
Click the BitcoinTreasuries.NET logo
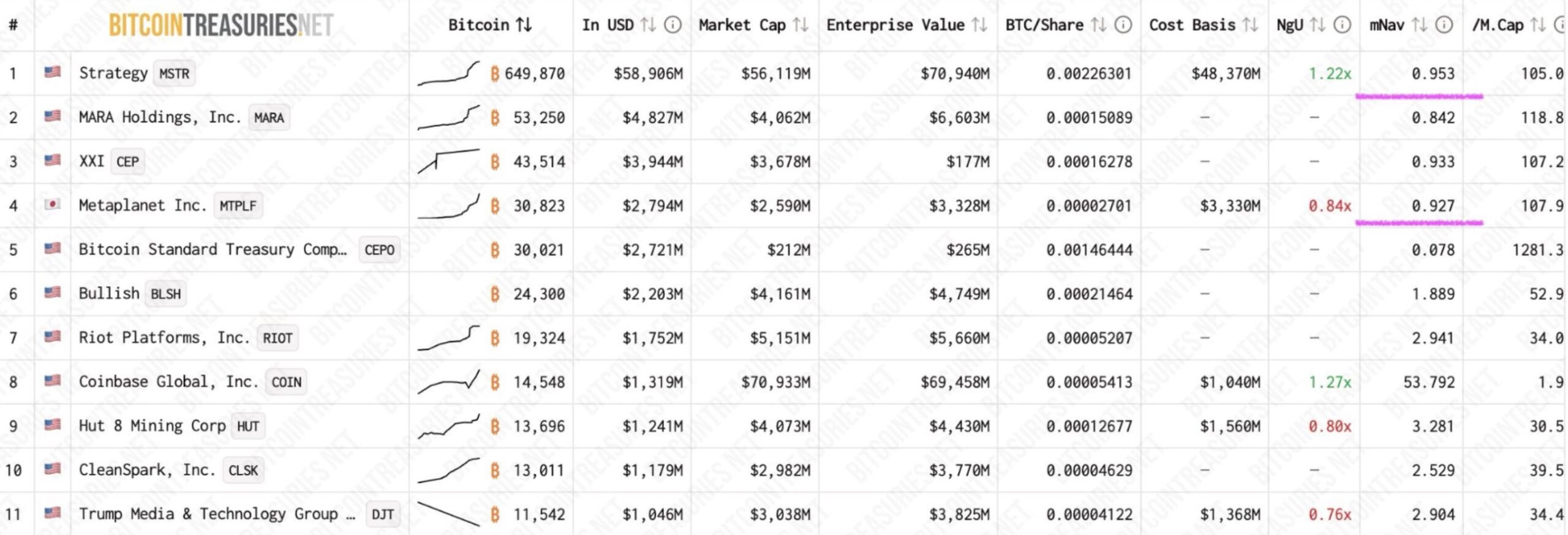click(x=221, y=25)
